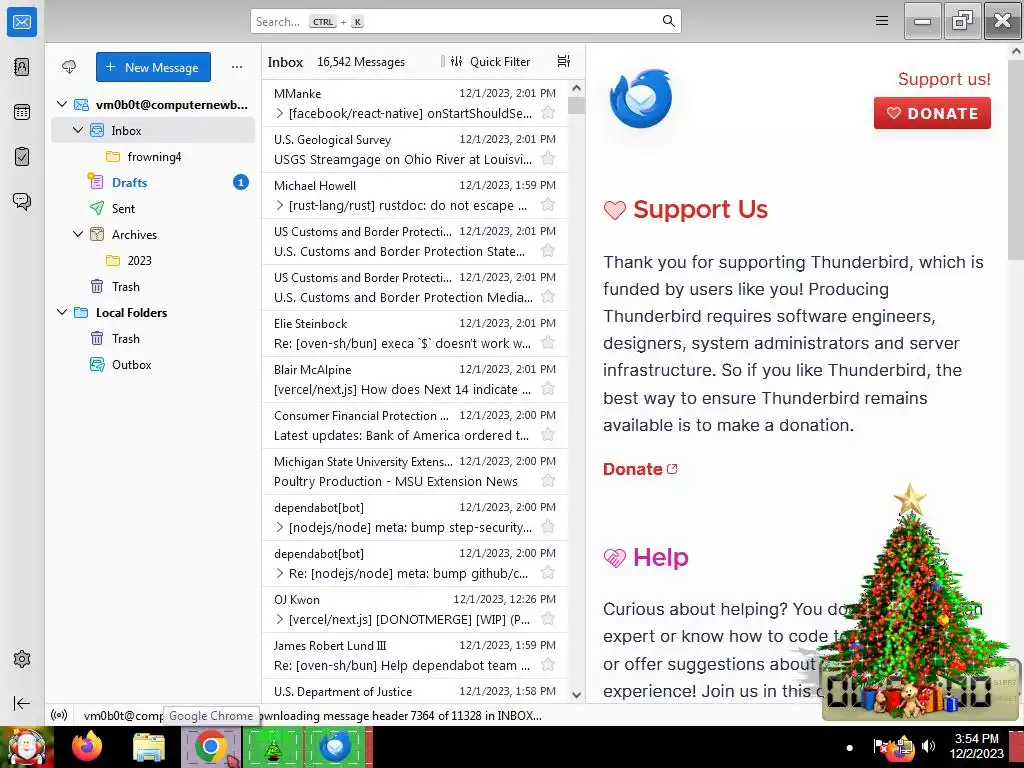Star the Michael Howell message
1024x768 pixels.
549,205
